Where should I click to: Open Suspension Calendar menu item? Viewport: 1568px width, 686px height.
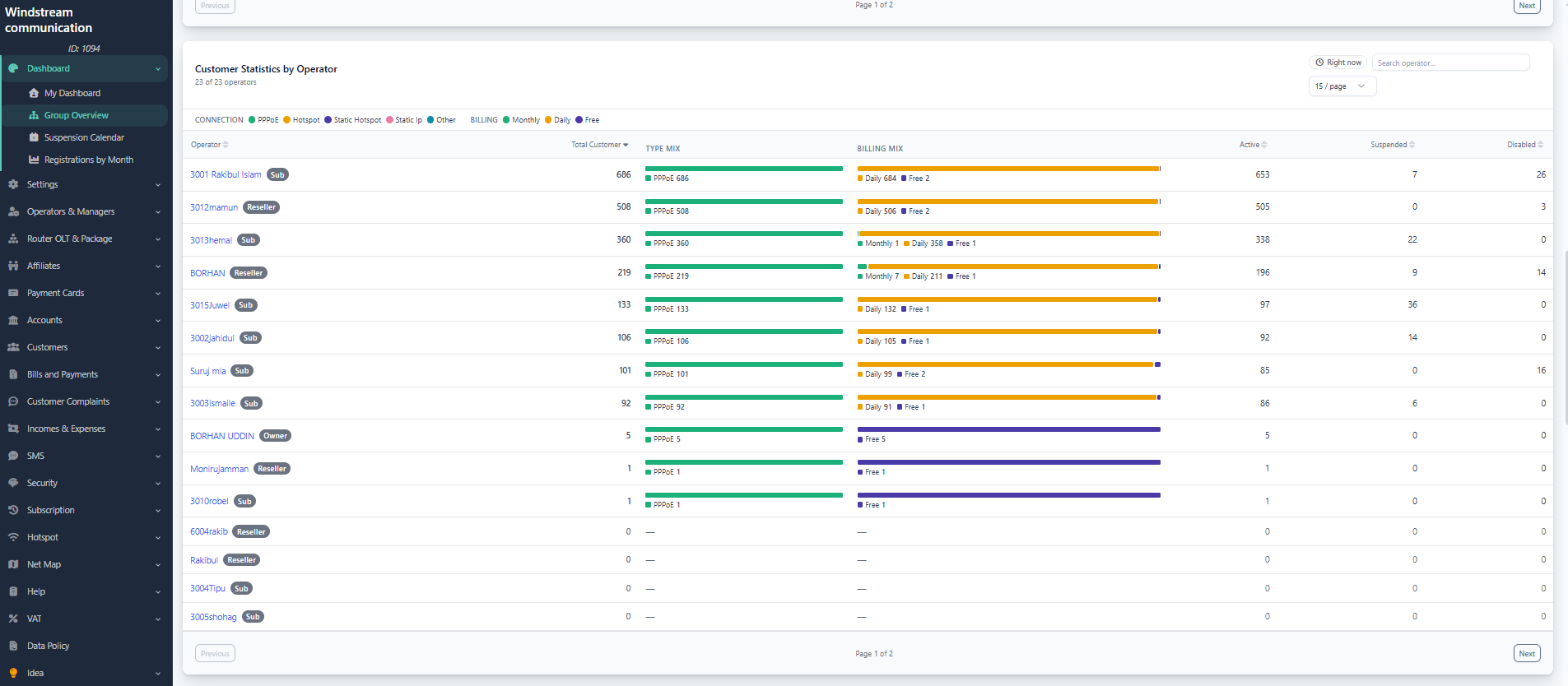coord(85,137)
